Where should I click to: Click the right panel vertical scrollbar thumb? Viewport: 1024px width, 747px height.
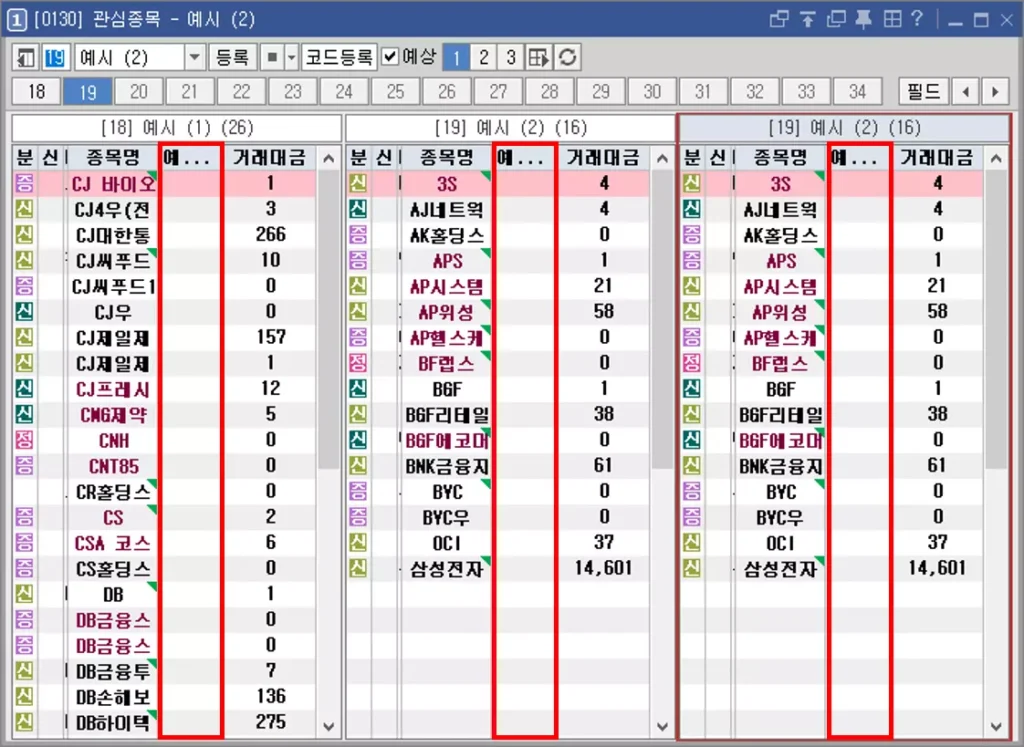996,319
